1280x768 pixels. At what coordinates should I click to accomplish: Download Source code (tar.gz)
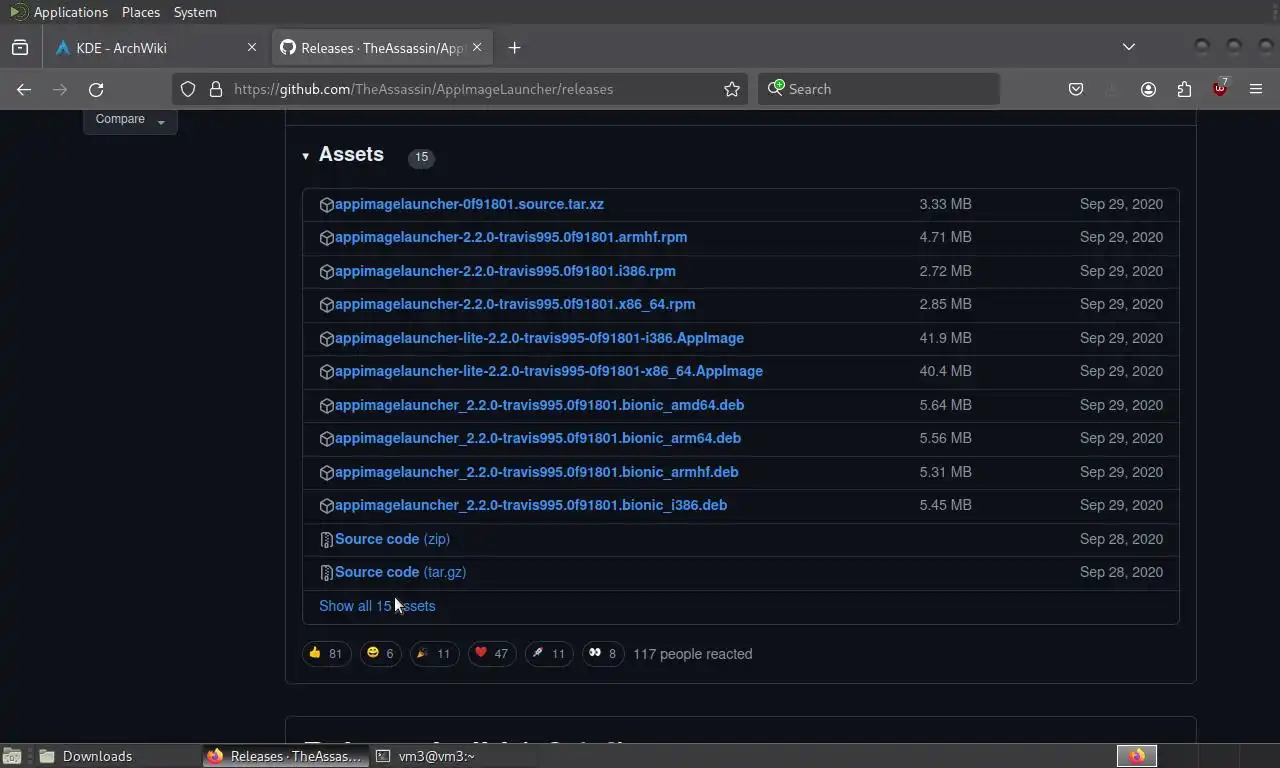tap(400, 572)
